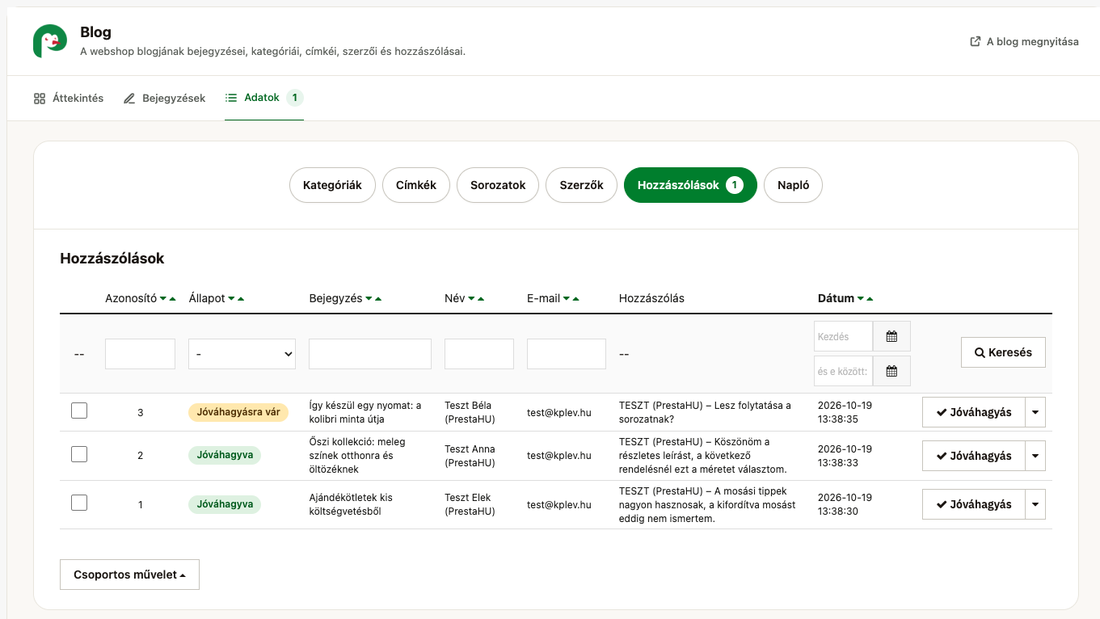Focus the Azonosító filter input

click(x=140, y=354)
